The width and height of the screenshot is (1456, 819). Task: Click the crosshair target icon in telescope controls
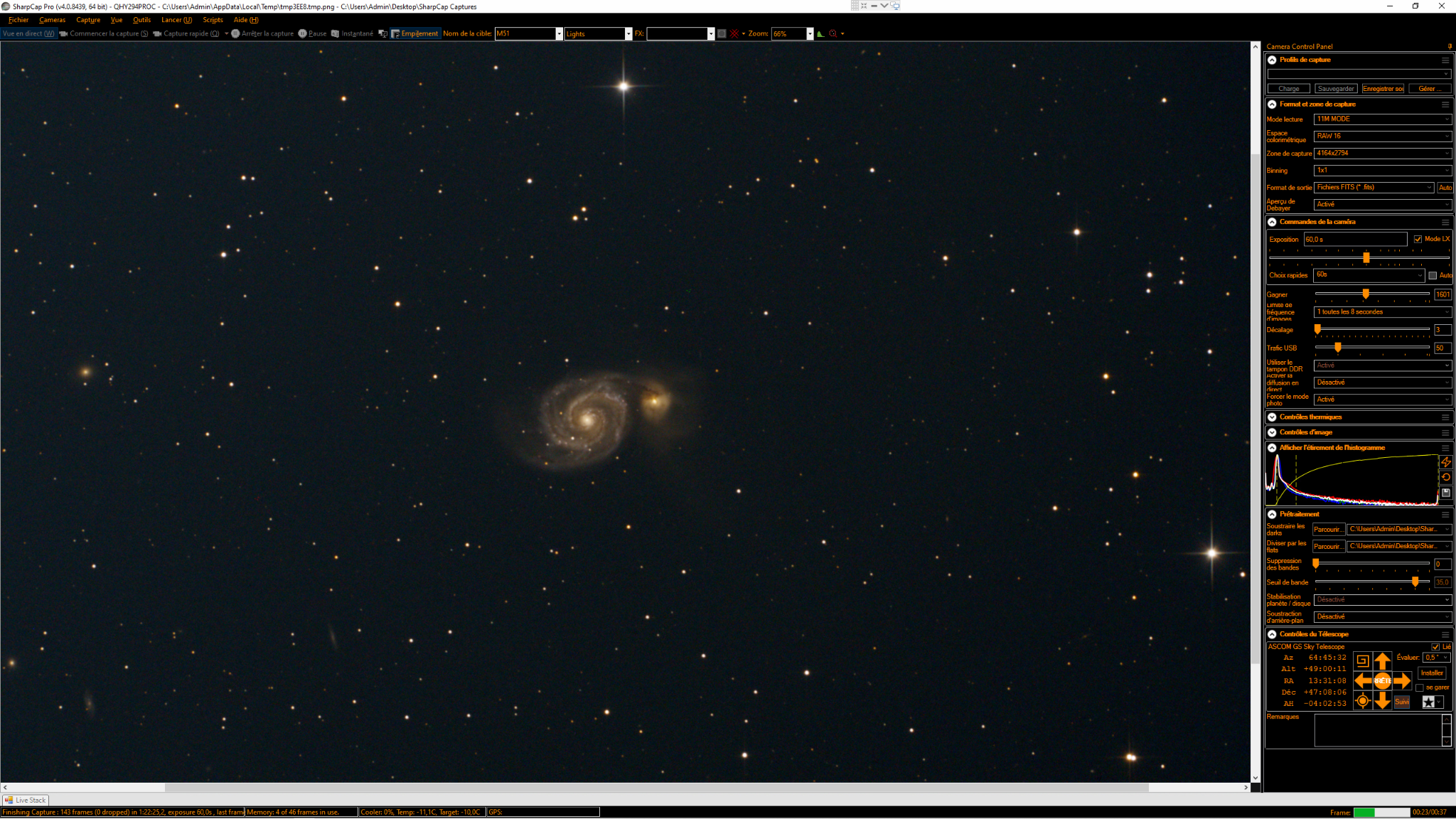(x=1362, y=701)
